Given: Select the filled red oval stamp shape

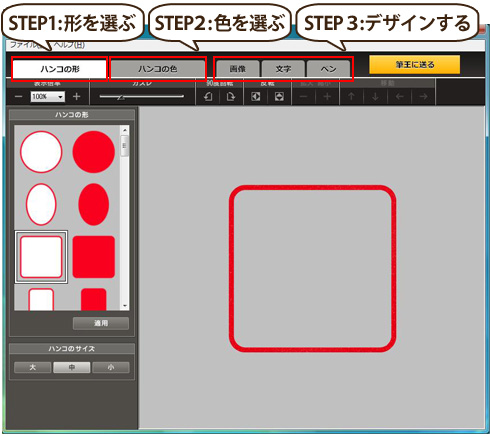Looking at the screenshot, I should click(94, 204).
